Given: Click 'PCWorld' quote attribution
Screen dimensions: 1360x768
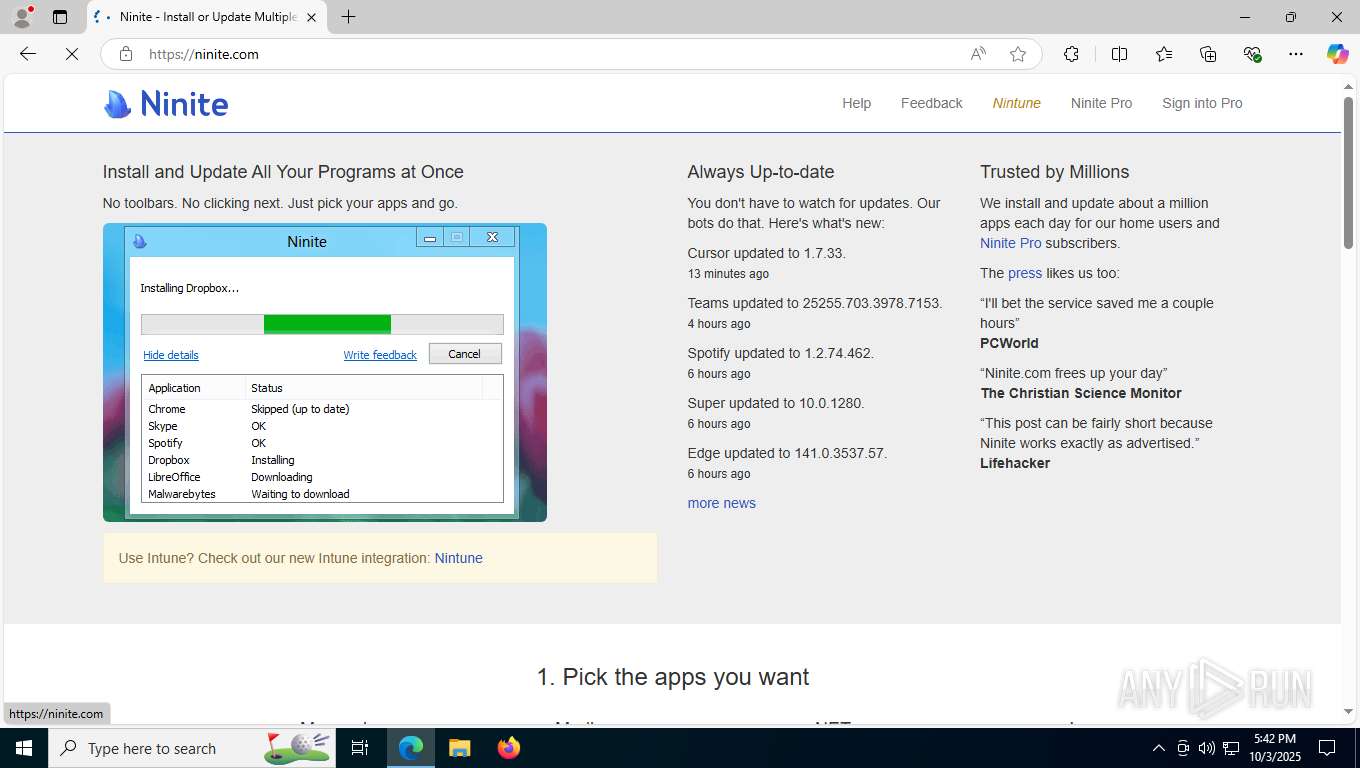Looking at the screenshot, I should pos(1009,343).
